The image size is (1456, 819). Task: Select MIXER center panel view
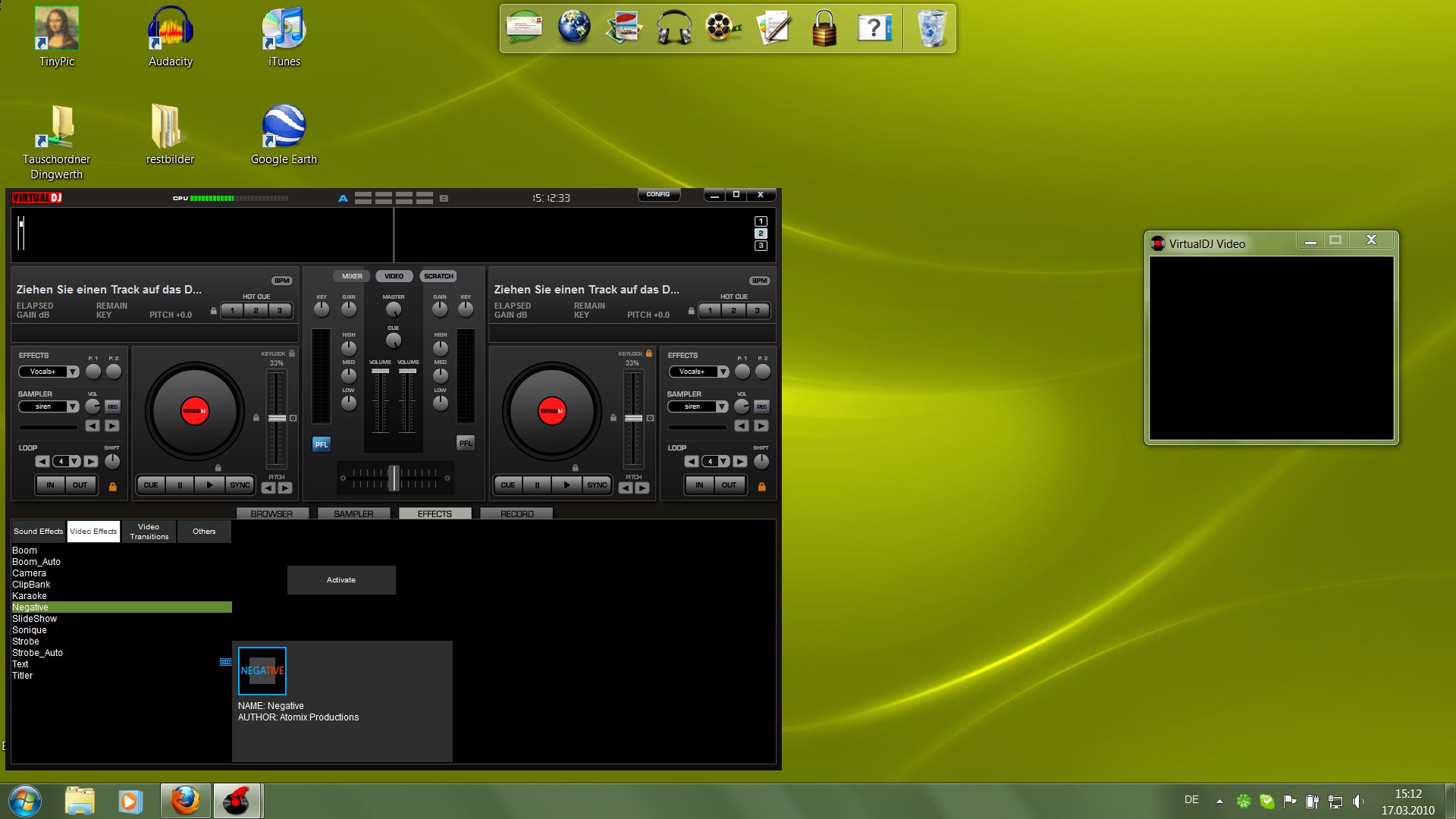[x=352, y=277]
